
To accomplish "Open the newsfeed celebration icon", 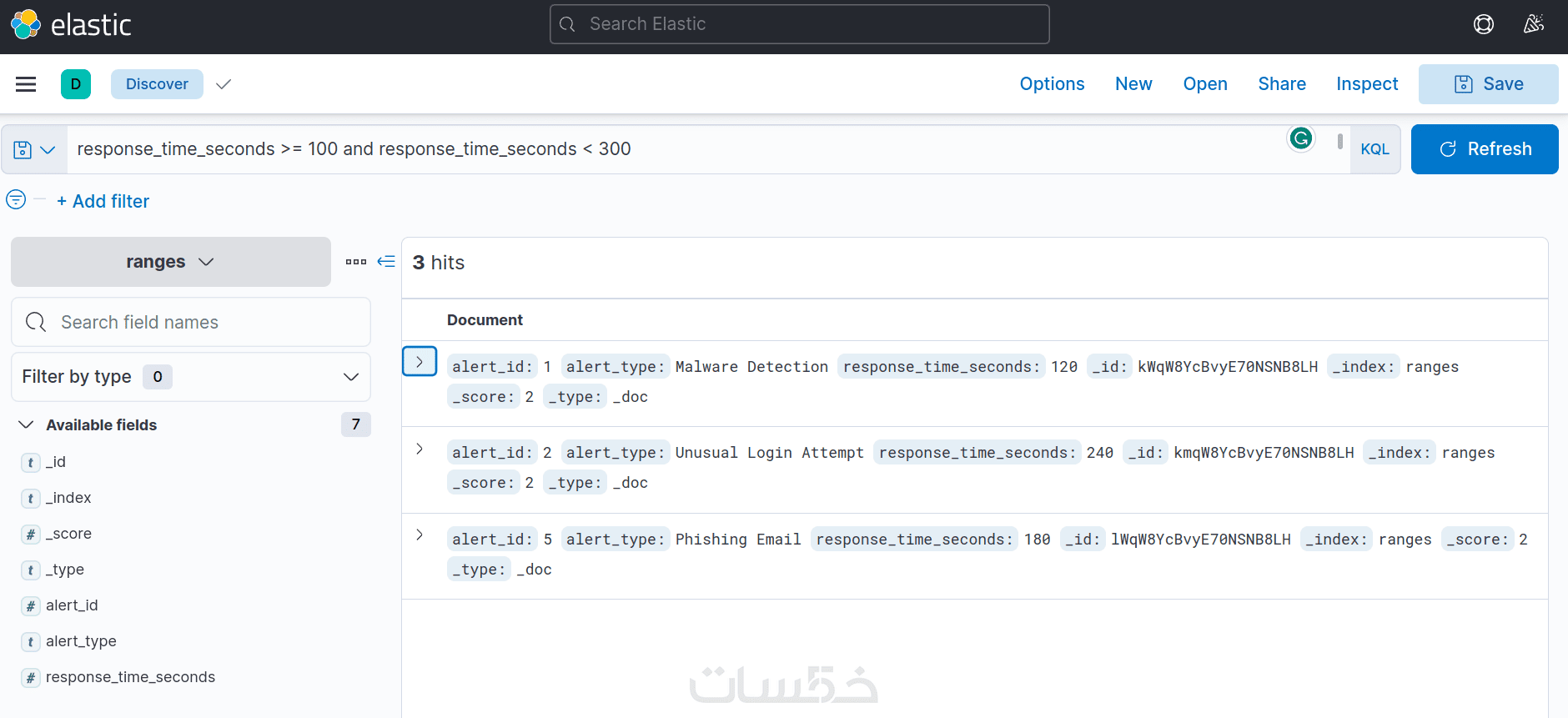I will pyautogui.click(x=1533, y=24).
